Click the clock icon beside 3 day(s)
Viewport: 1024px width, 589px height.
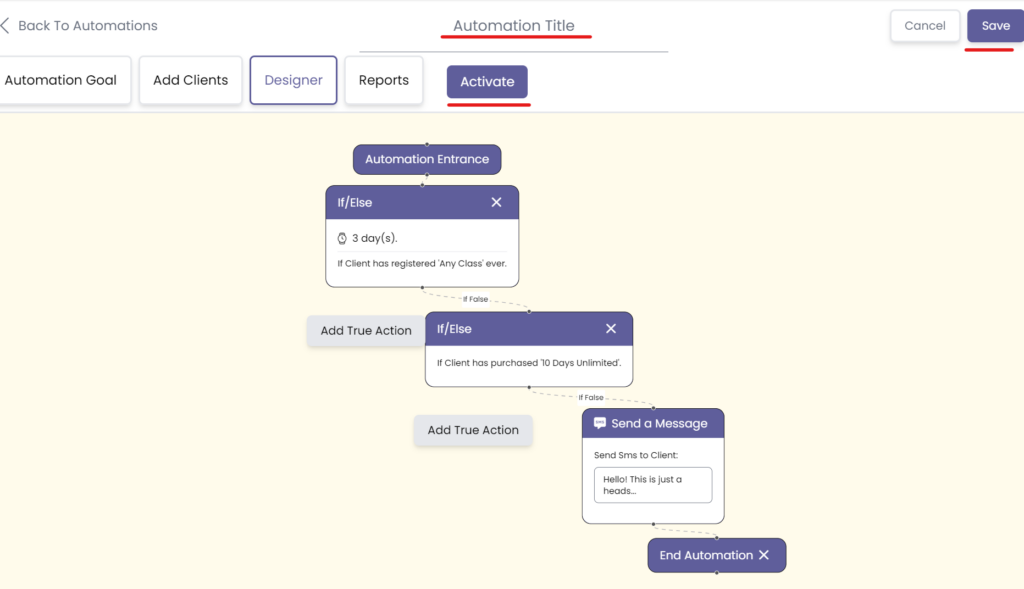click(x=342, y=239)
